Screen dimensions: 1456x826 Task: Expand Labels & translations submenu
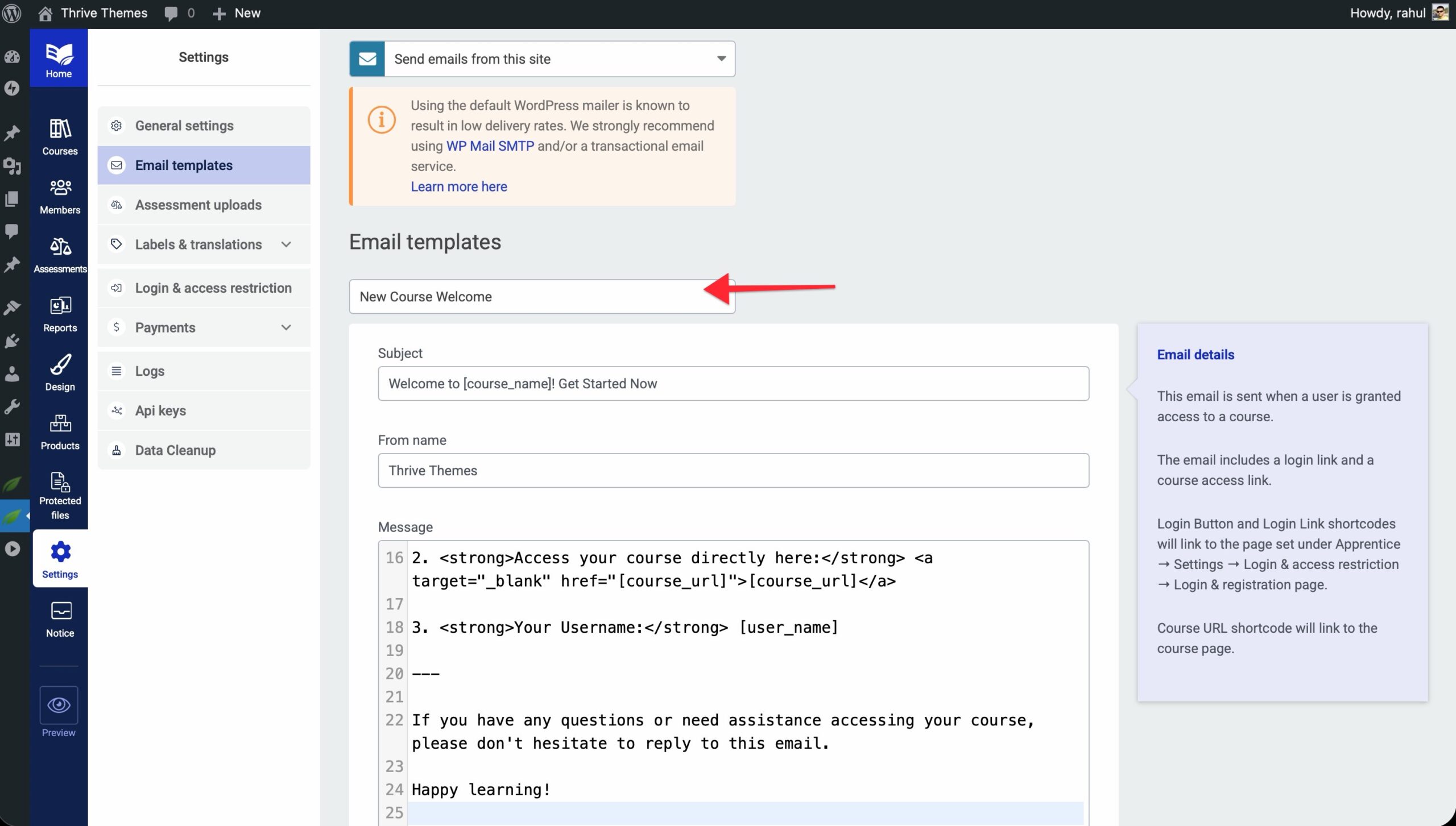(286, 244)
